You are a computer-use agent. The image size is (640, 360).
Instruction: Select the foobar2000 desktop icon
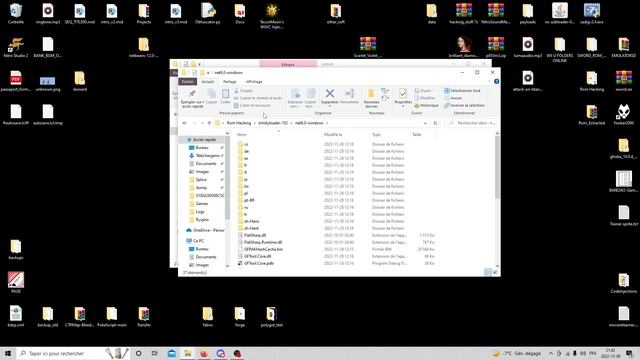coord(624,114)
